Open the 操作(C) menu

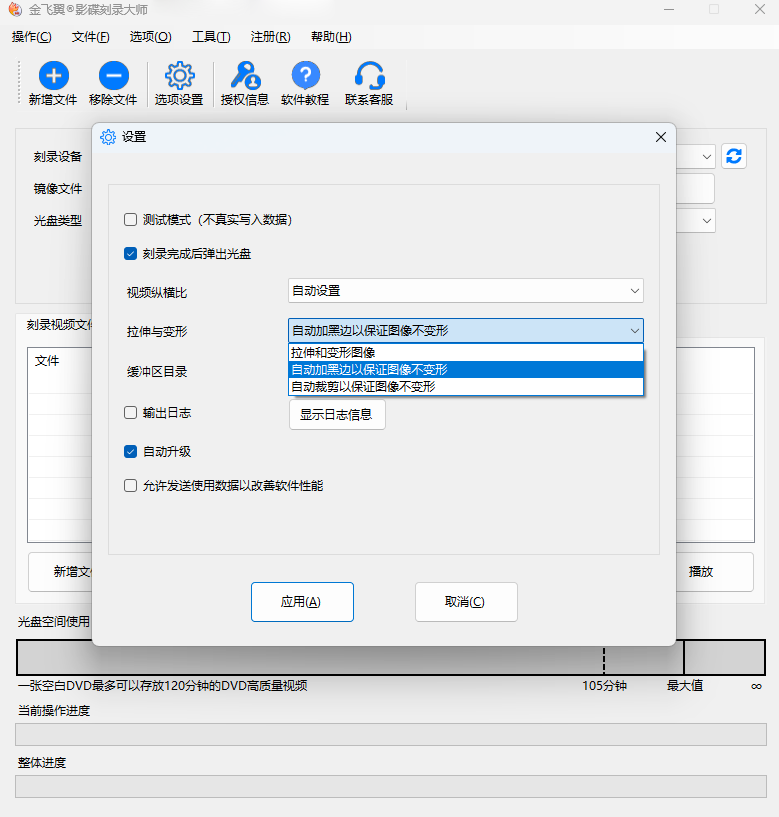coord(32,37)
